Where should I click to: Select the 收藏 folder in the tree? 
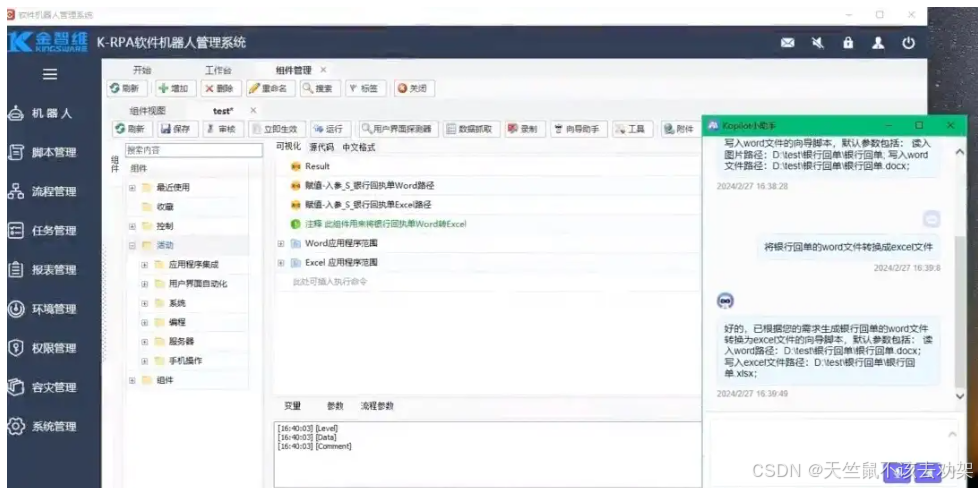165,207
